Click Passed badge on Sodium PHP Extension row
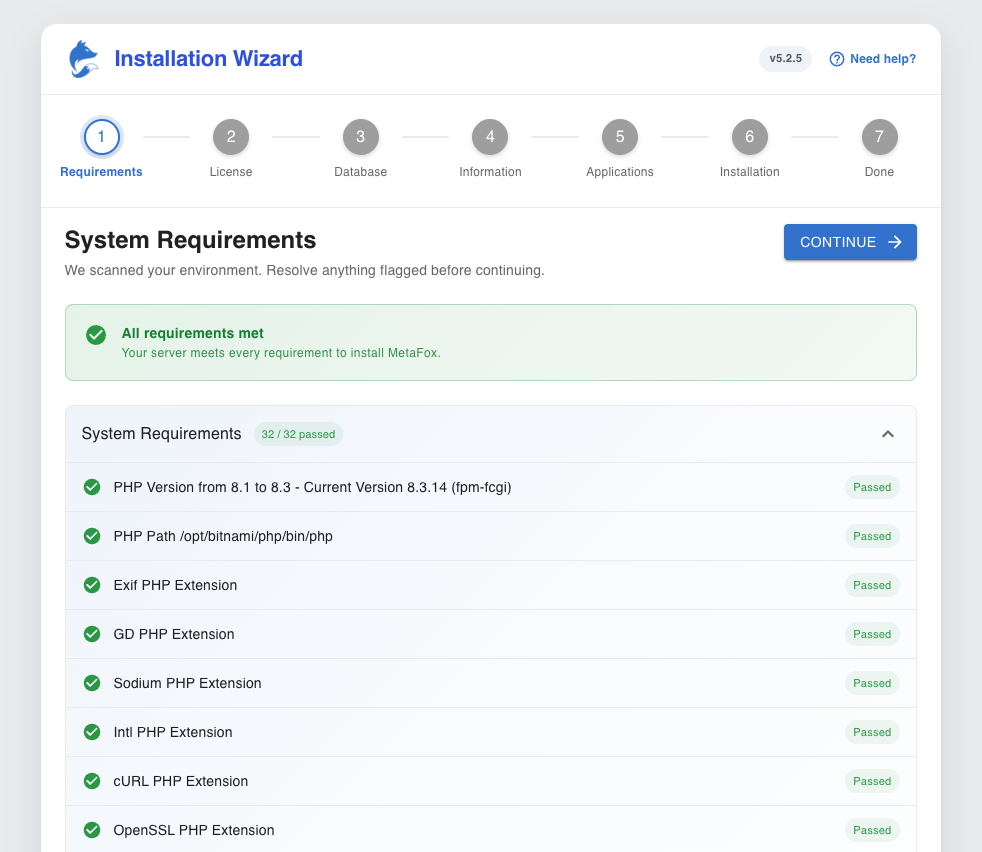982x852 pixels. (x=872, y=683)
